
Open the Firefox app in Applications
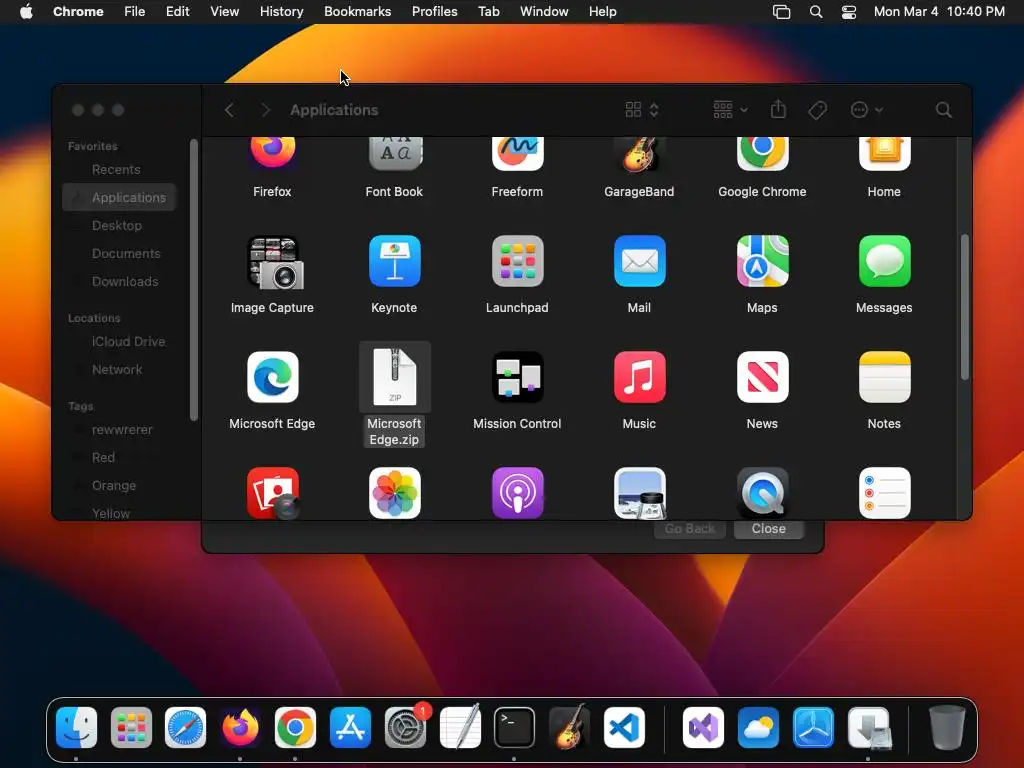(272, 153)
